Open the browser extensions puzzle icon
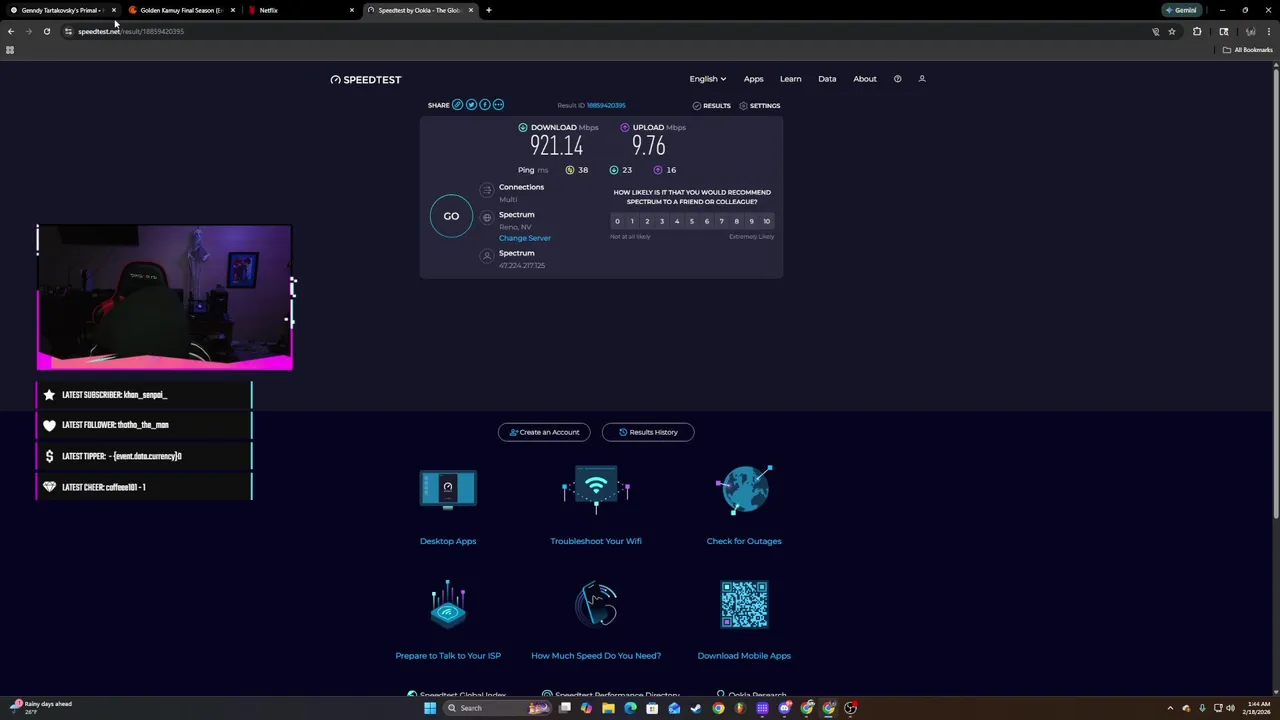Viewport: 1280px width, 720px height. tap(1197, 31)
